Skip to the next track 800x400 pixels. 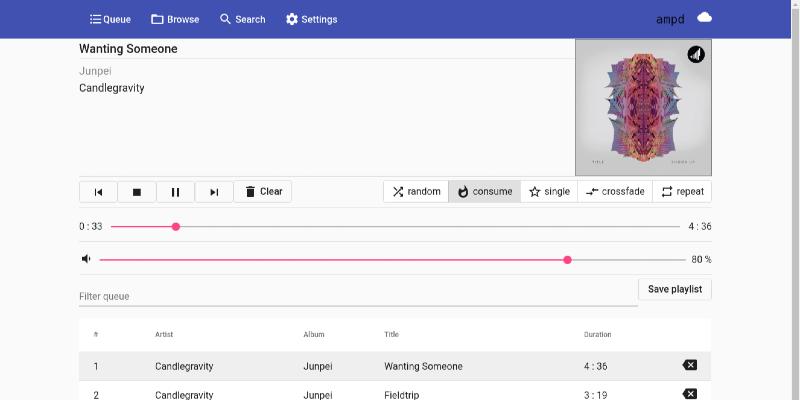pyautogui.click(x=214, y=192)
